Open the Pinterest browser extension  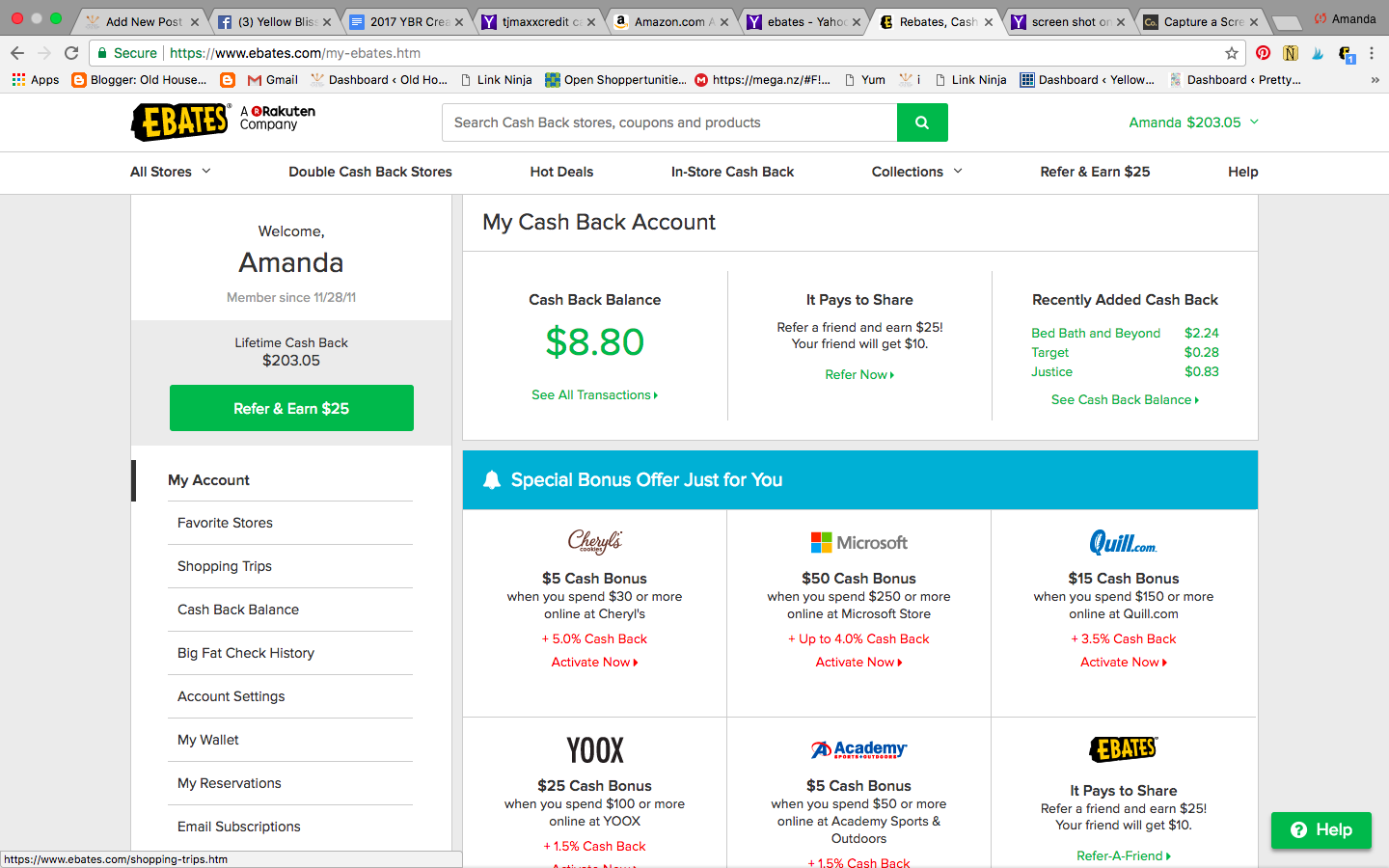pyautogui.click(x=1263, y=53)
